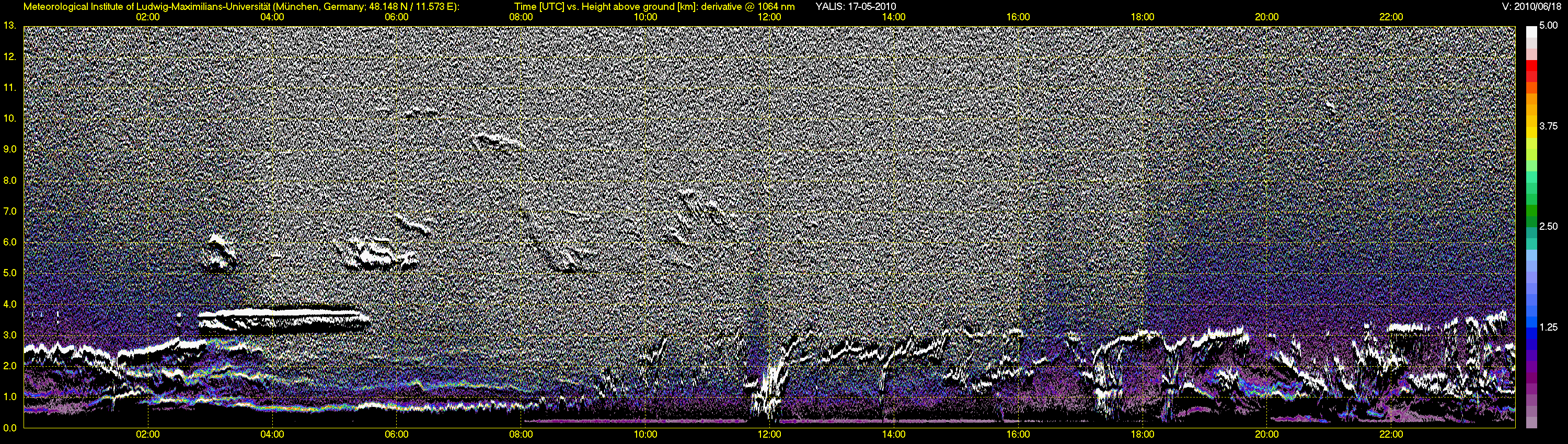Click the '0.0' height axis label
The height and width of the screenshot is (444, 1568).
(10, 428)
